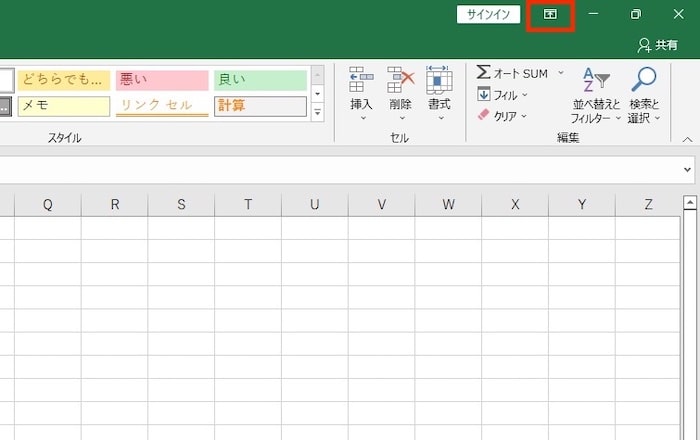This screenshot has width=700, height=440.
Task: Select column S header
Action: [181, 205]
